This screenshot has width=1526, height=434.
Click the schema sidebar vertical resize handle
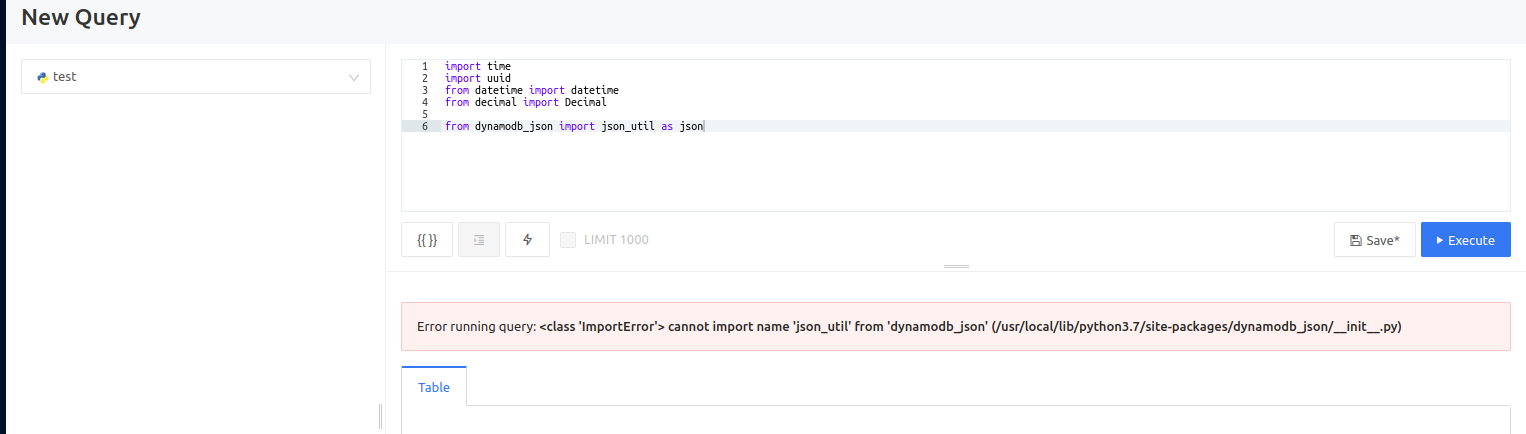[x=381, y=416]
